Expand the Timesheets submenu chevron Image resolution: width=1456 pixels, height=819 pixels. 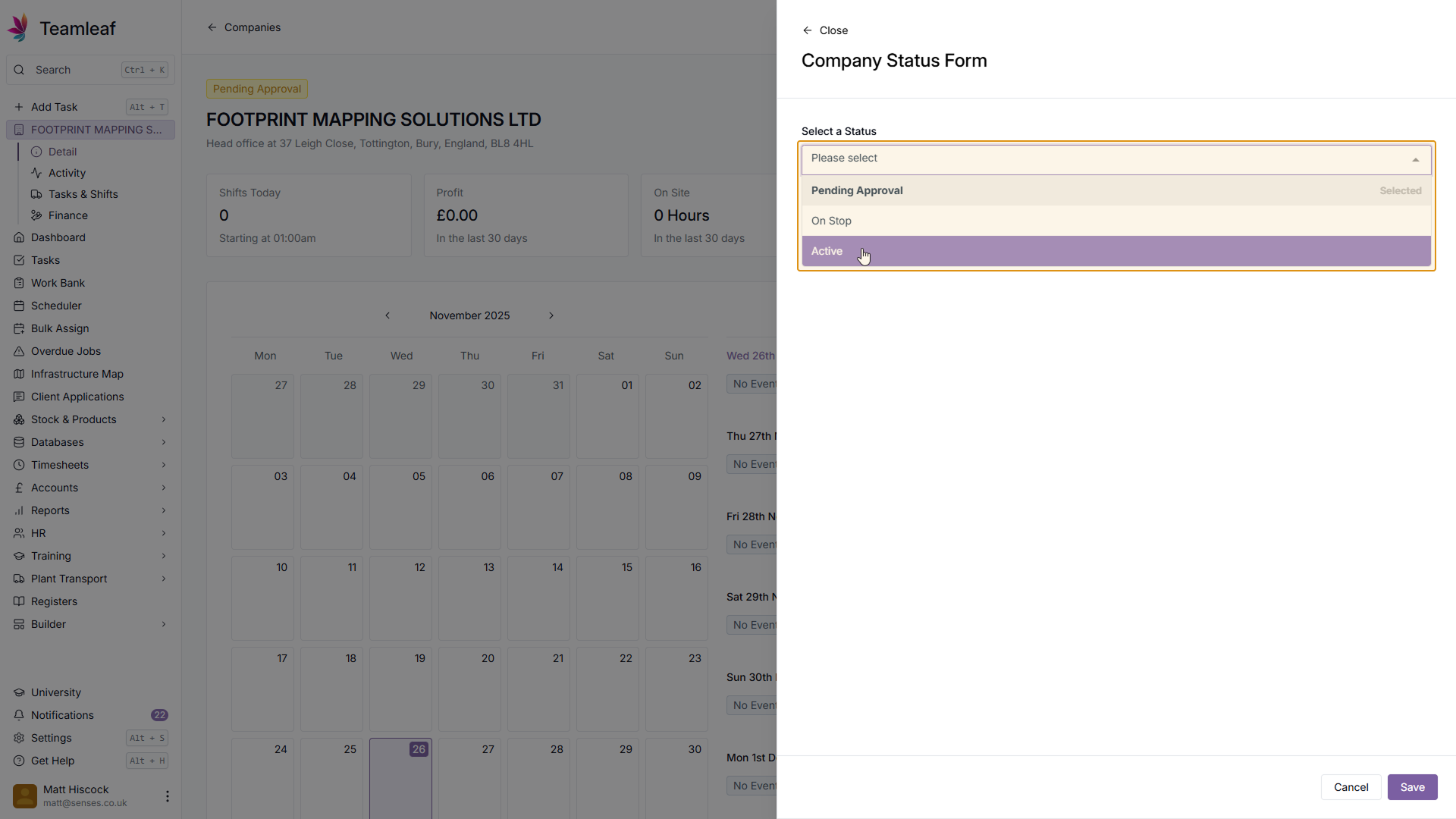click(163, 465)
